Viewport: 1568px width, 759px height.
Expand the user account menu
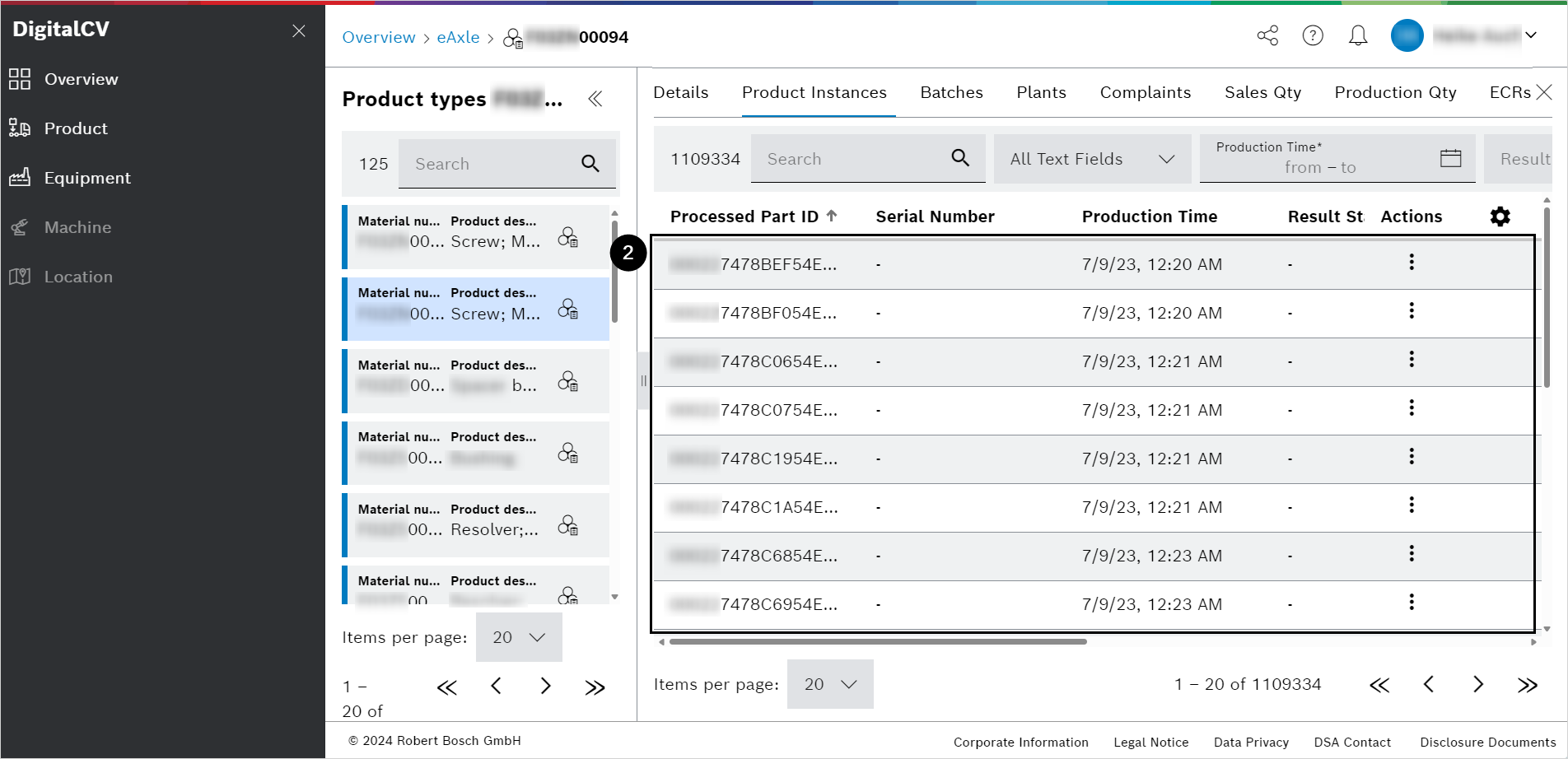point(1530,35)
